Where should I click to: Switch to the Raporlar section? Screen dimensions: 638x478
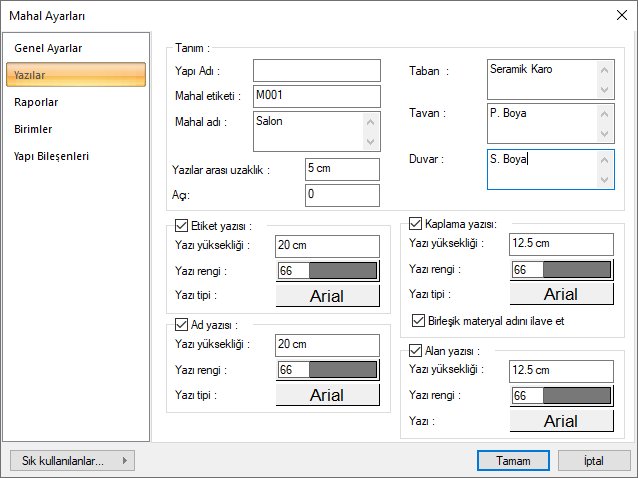click(x=36, y=102)
